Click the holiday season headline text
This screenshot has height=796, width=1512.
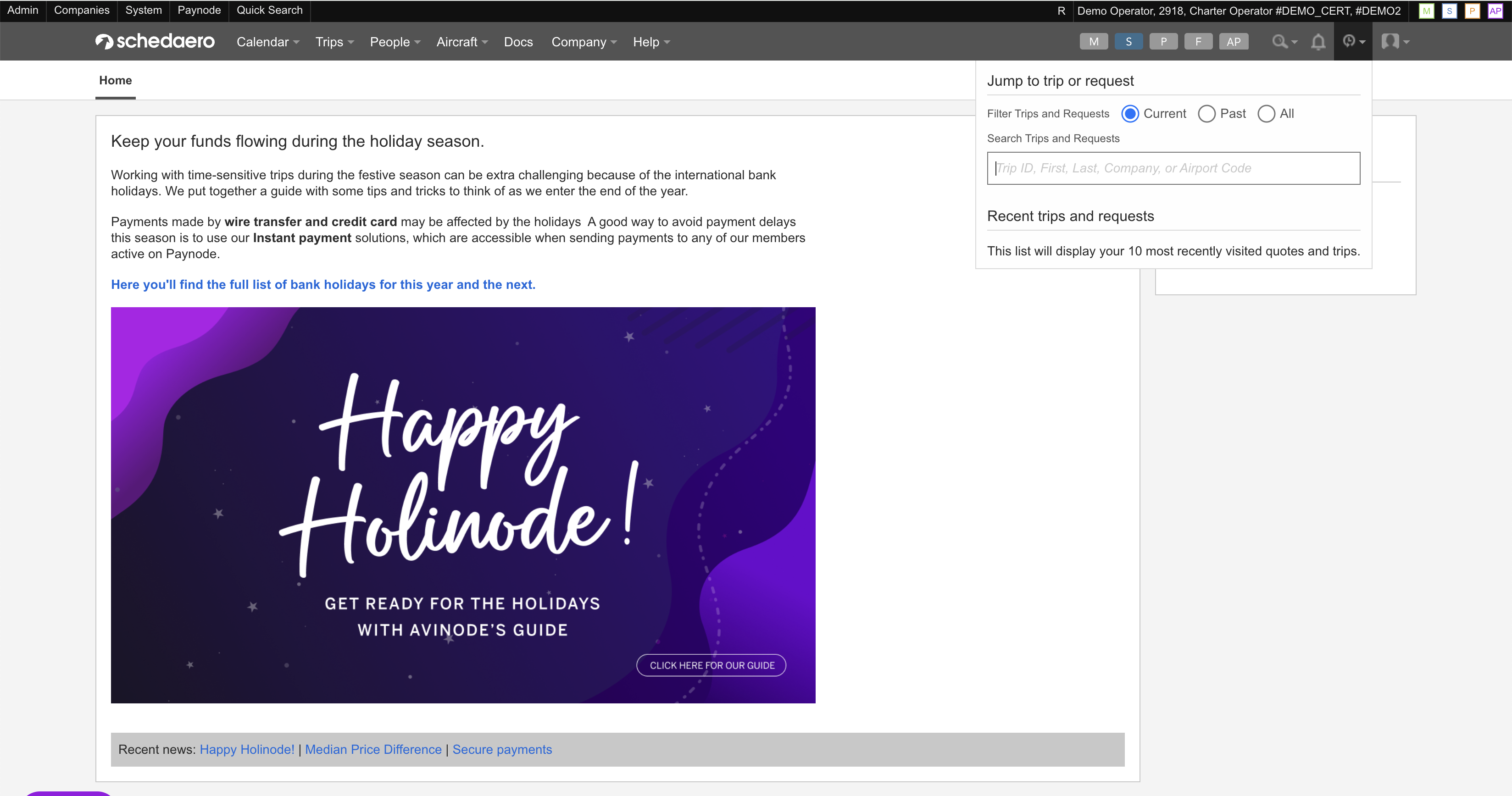297,141
